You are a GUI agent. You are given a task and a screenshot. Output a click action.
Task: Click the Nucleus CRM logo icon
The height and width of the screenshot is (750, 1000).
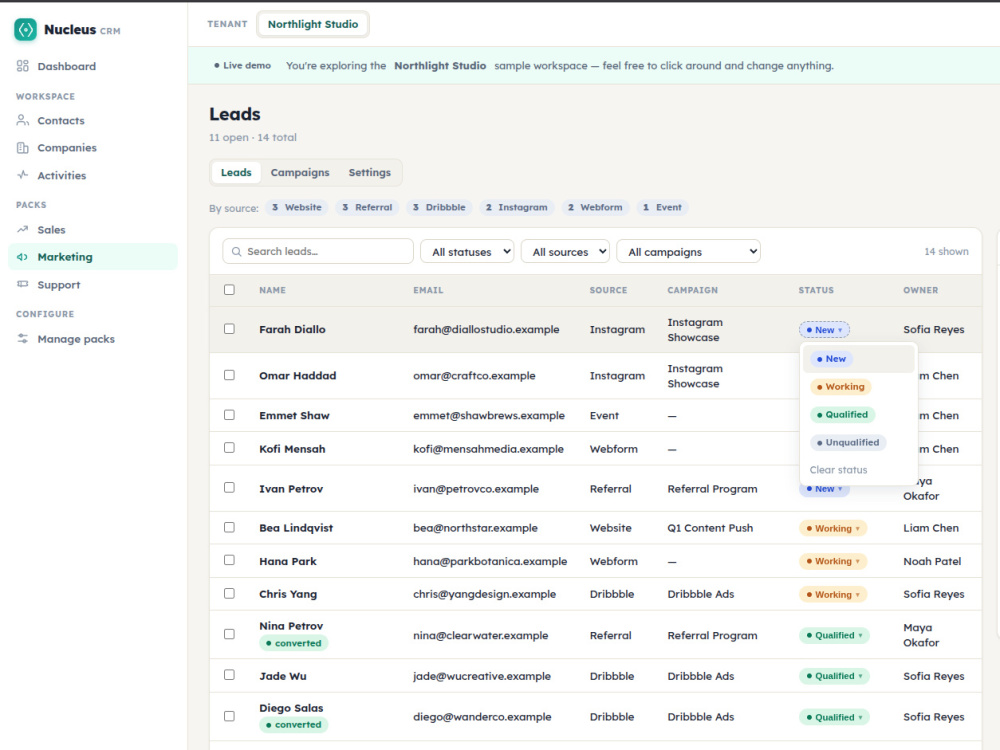point(26,29)
